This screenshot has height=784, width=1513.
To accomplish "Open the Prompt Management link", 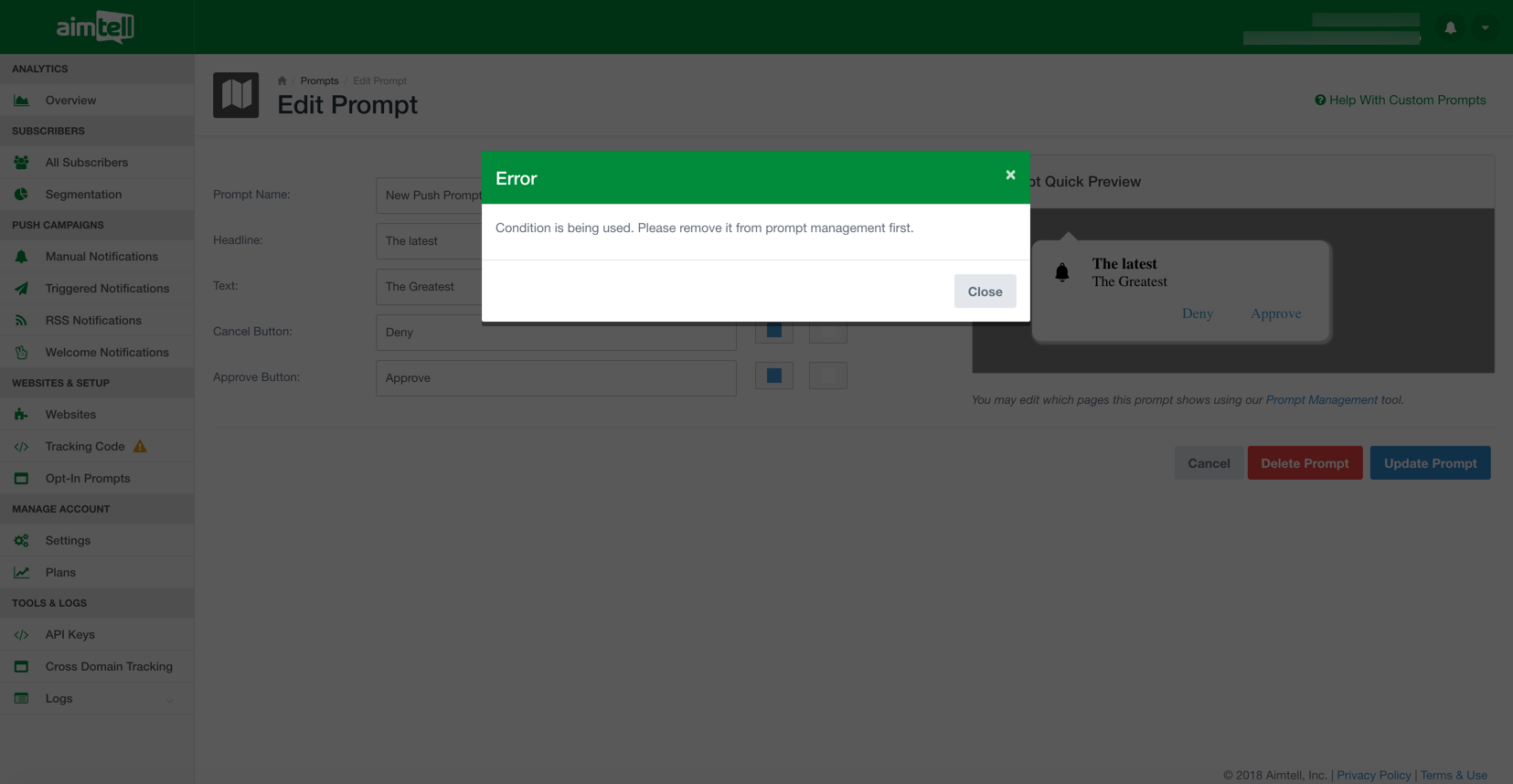I will (1321, 400).
